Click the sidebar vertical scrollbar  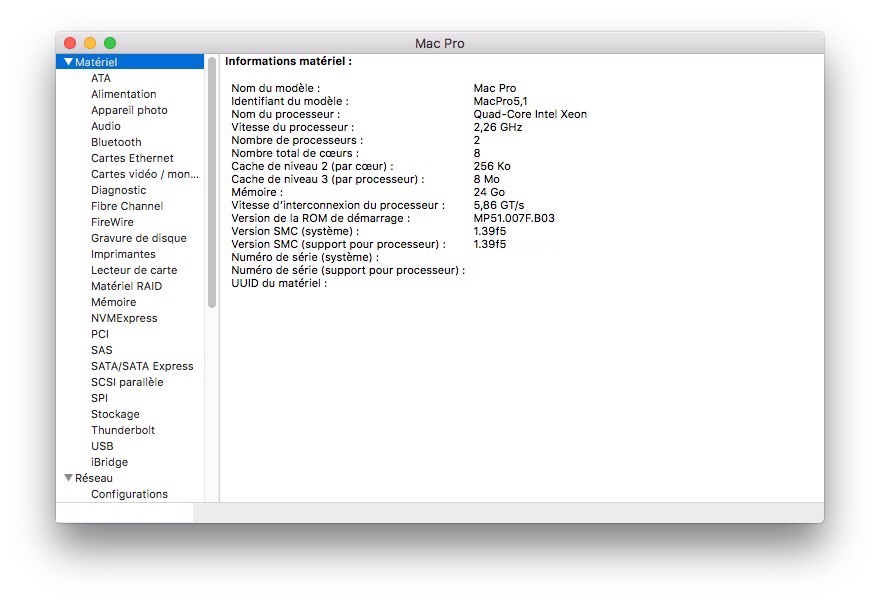click(x=212, y=182)
